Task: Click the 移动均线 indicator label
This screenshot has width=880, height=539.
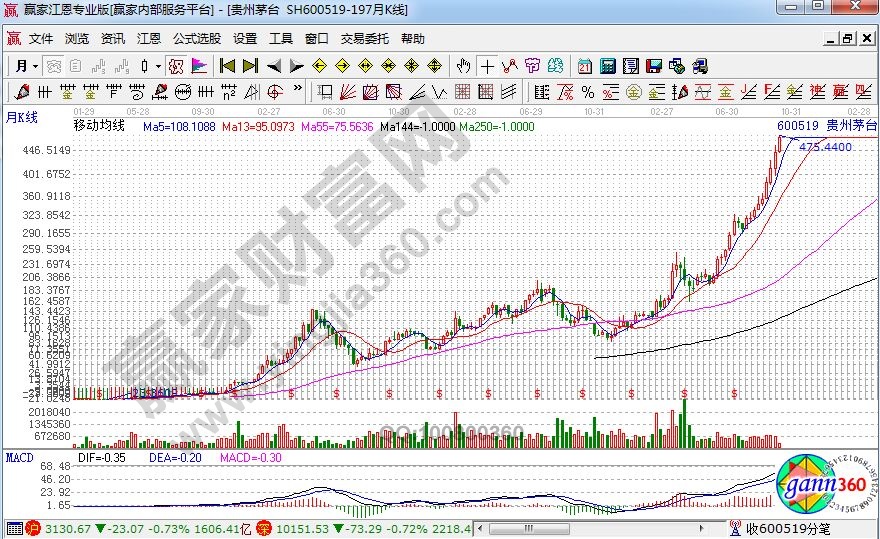Action: coord(99,127)
